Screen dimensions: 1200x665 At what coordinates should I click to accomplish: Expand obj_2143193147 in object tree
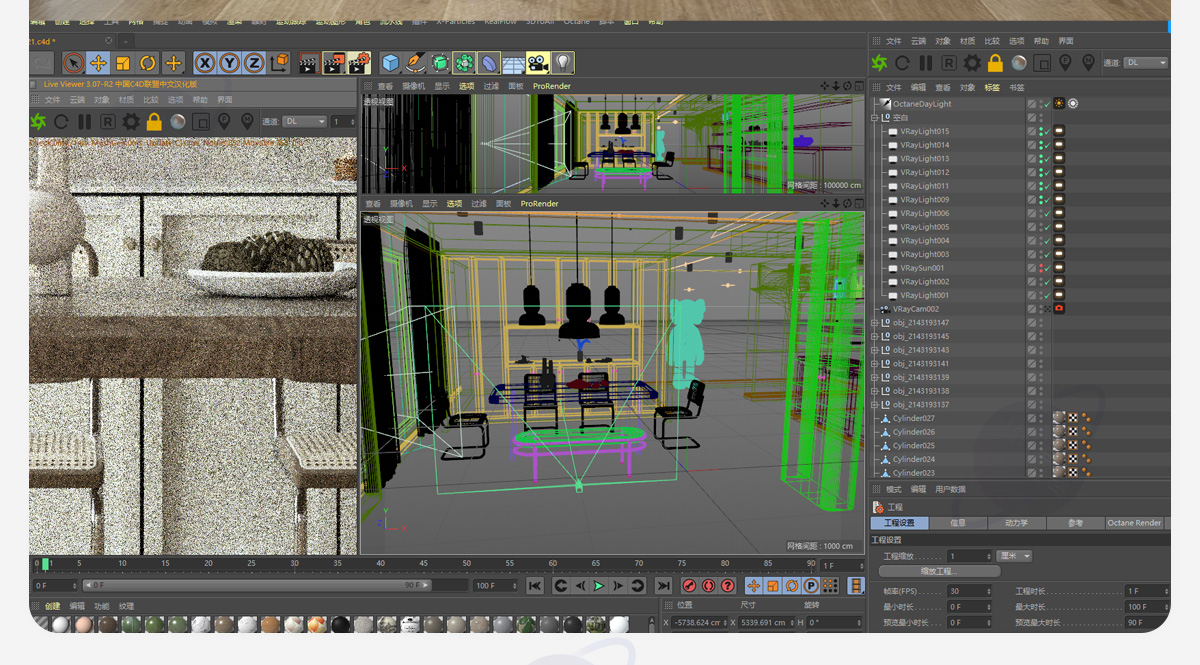pyautogui.click(x=875, y=323)
